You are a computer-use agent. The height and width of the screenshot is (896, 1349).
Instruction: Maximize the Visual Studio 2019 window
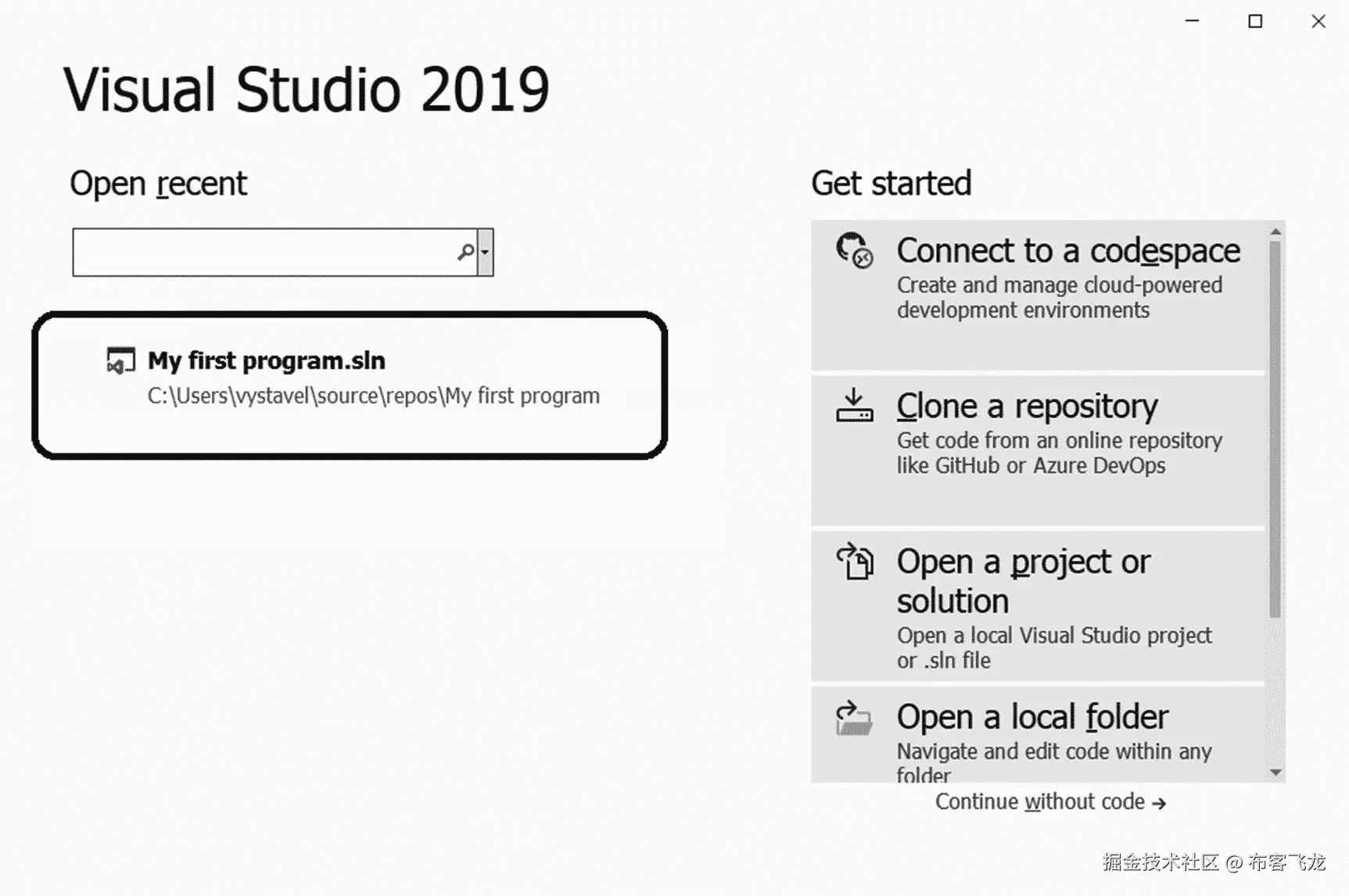pos(1255,22)
